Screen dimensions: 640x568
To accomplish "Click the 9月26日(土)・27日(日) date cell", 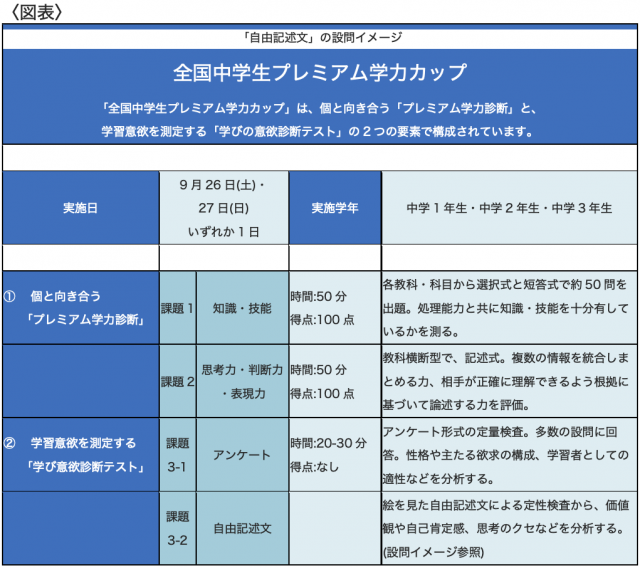I will pyautogui.click(x=223, y=208).
